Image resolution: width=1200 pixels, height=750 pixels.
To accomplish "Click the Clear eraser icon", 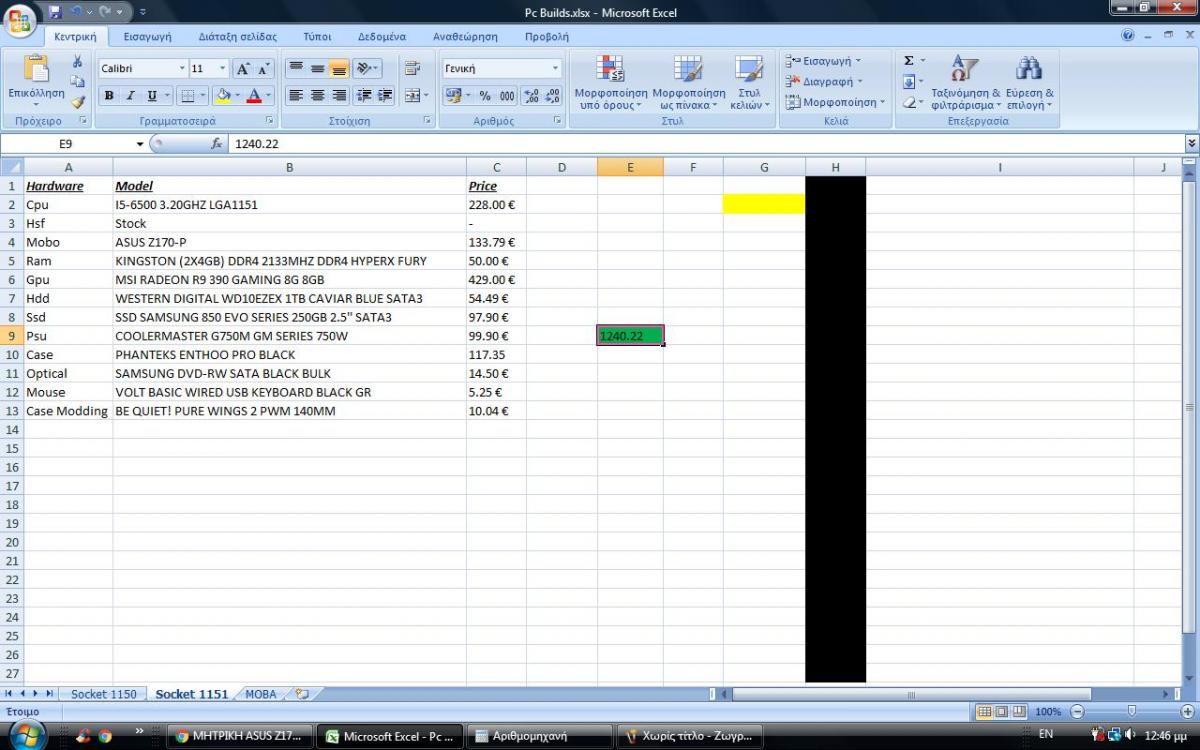I will tap(909, 102).
